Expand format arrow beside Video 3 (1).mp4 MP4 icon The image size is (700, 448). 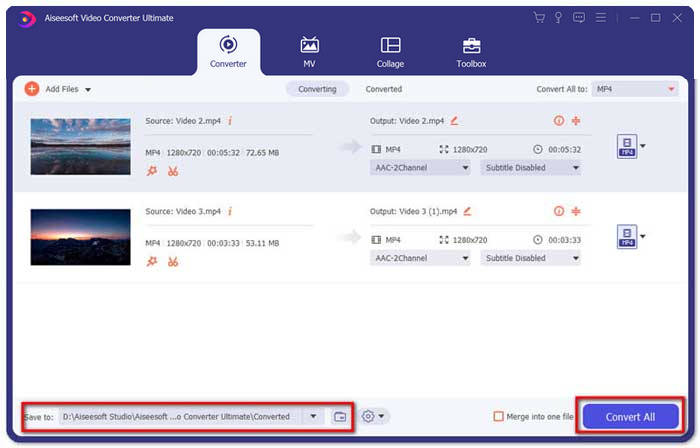(x=643, y=236)
